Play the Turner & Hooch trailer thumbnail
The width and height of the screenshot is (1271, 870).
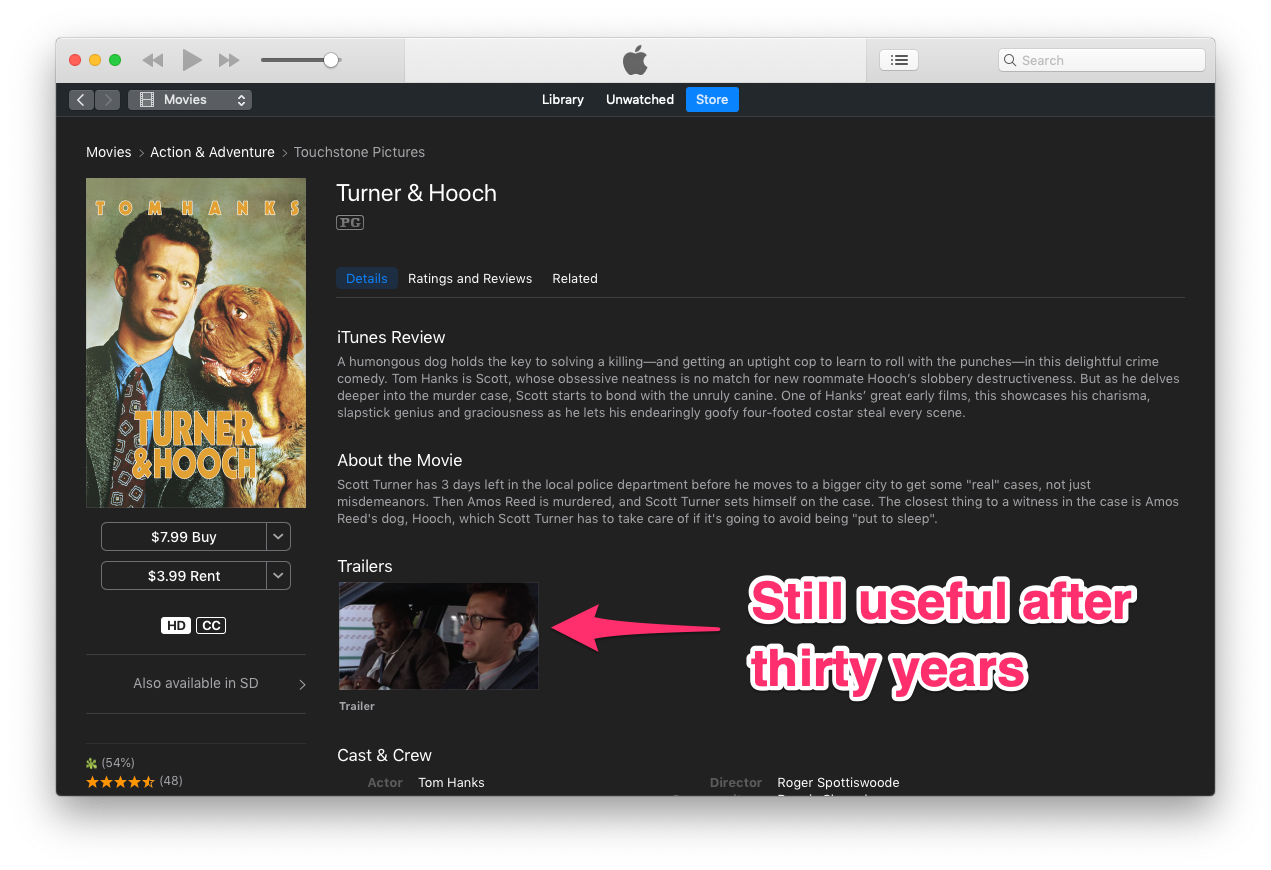coord(439,636)
